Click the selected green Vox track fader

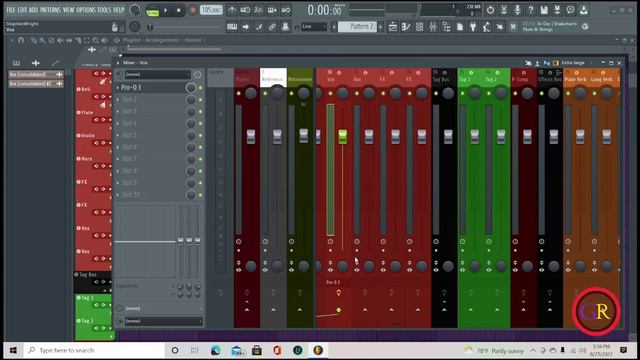pos(342,137)
